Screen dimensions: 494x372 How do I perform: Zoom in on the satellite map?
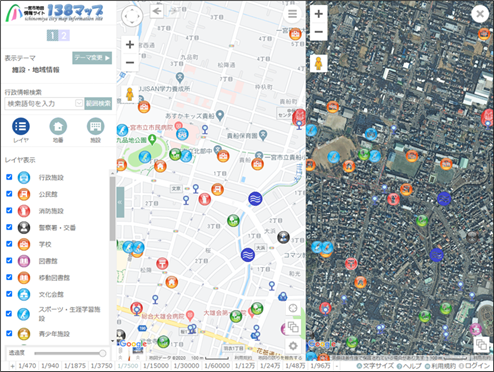[319, 14]
